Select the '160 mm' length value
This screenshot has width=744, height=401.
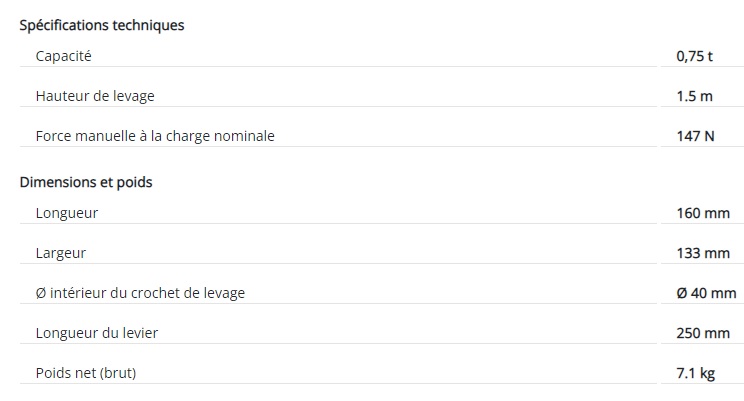click(703, 213)
